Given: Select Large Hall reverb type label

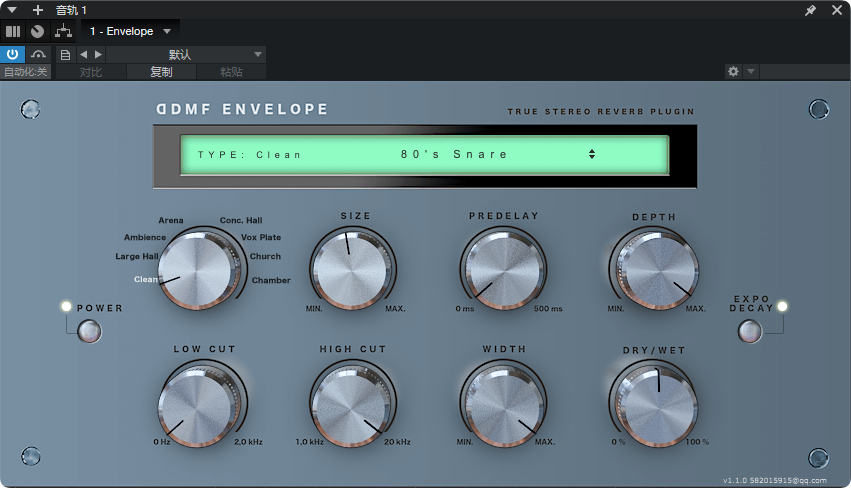Looking at the screenshot, I should 137,256.
